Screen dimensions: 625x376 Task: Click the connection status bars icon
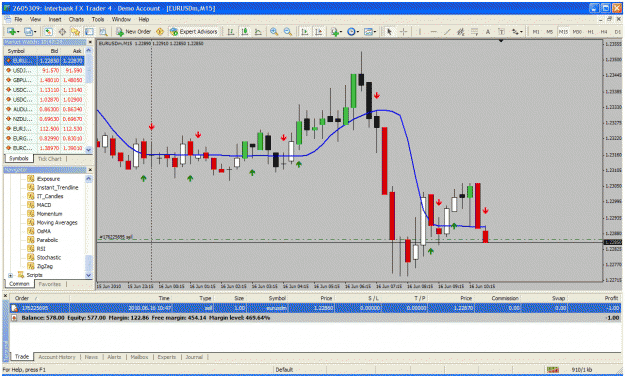coord(552,370)
